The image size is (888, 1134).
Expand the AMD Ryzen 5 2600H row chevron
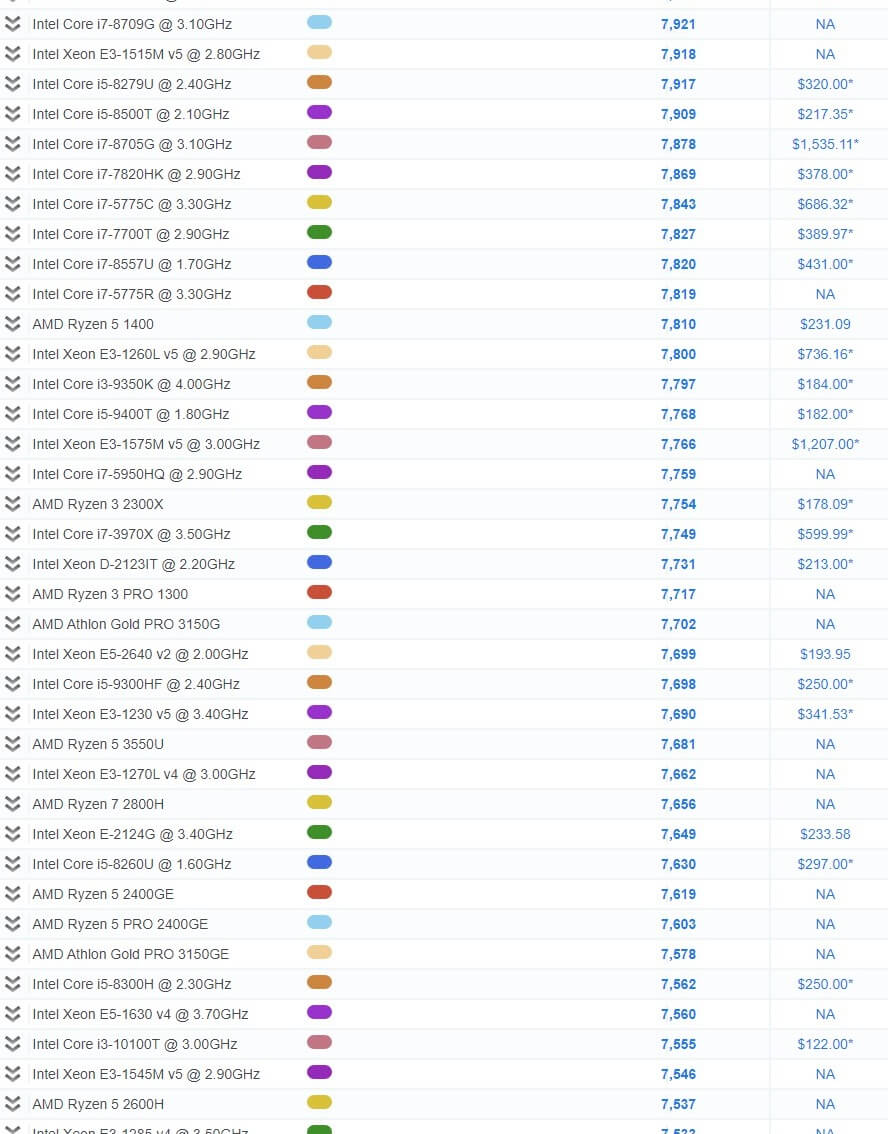12,1104
